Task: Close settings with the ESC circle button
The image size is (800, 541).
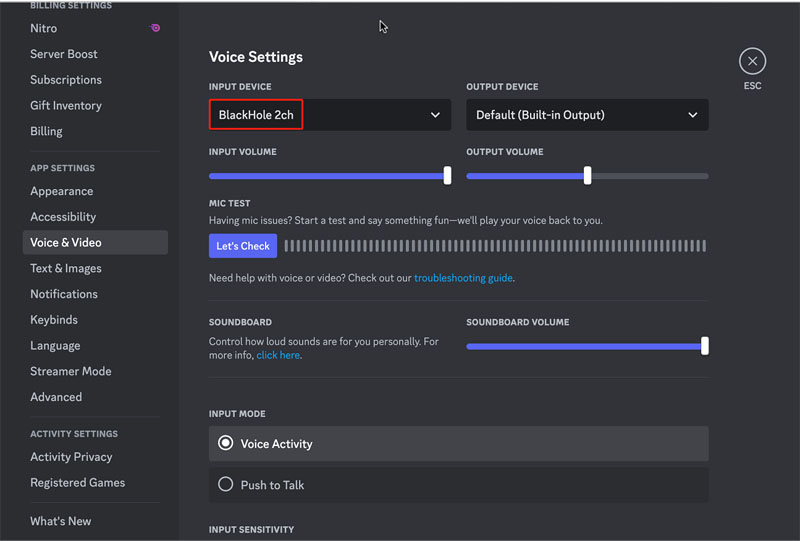Action: pyautogui.click(x=752, y=61)
